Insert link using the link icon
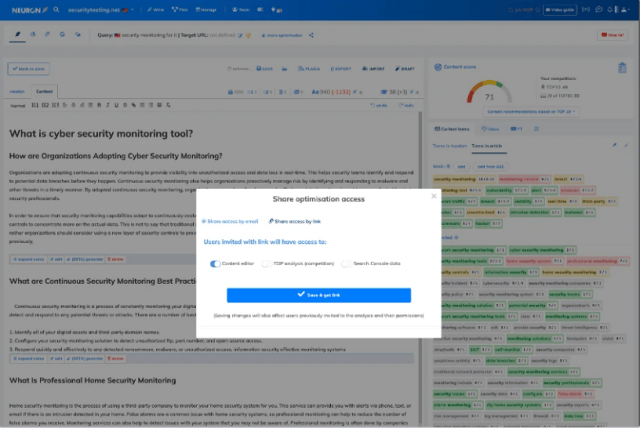Screen dimensions: 640x428 point(133,105)
